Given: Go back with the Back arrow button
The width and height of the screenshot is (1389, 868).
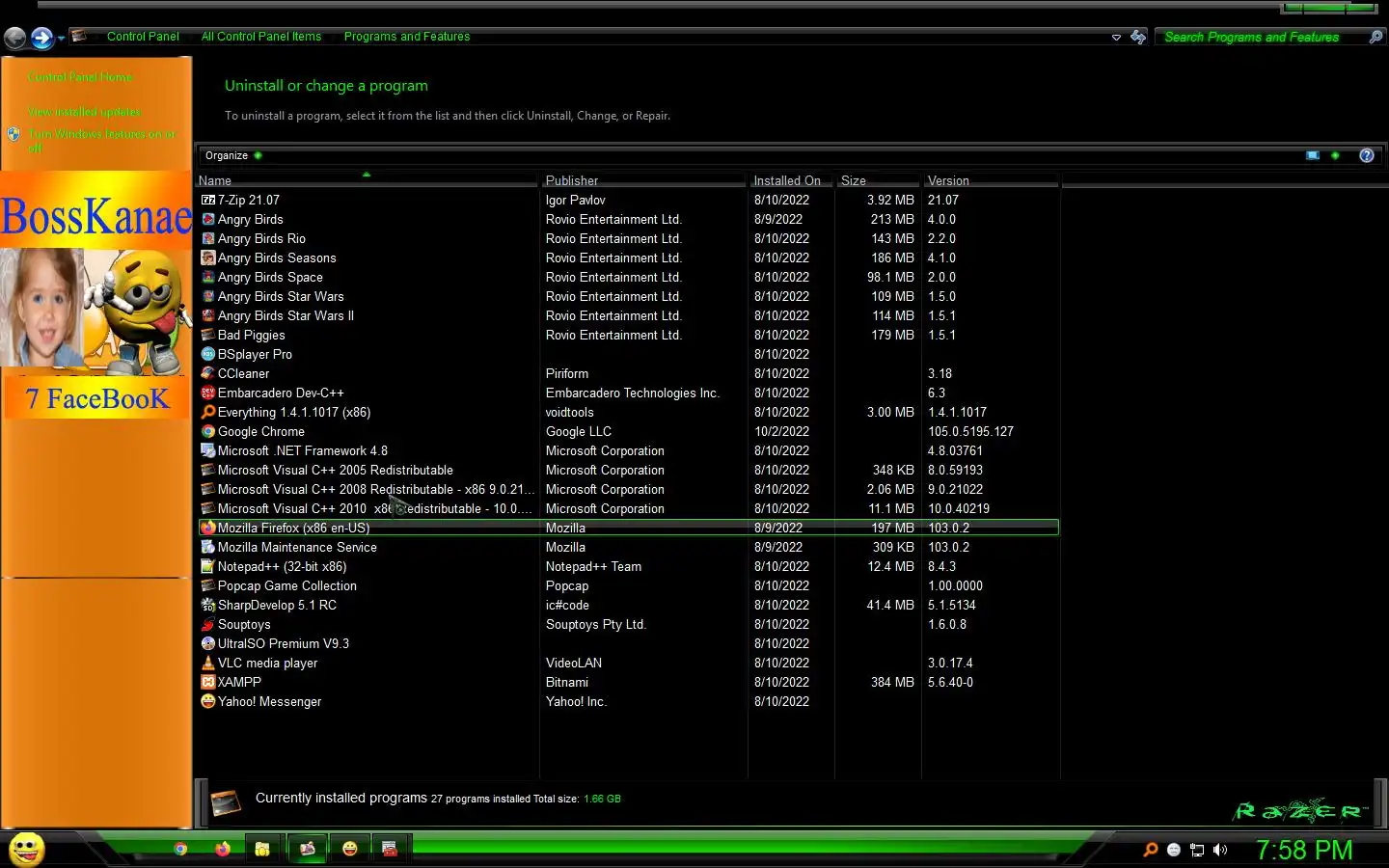Looking at the screenshot, I should (15, 38).
